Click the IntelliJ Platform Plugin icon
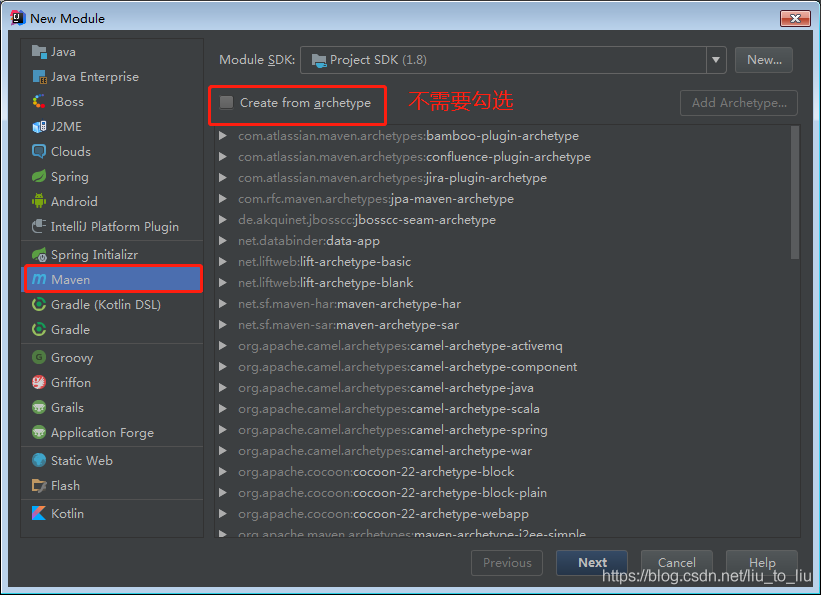821x595 pixels. click(x=39, y=226)
